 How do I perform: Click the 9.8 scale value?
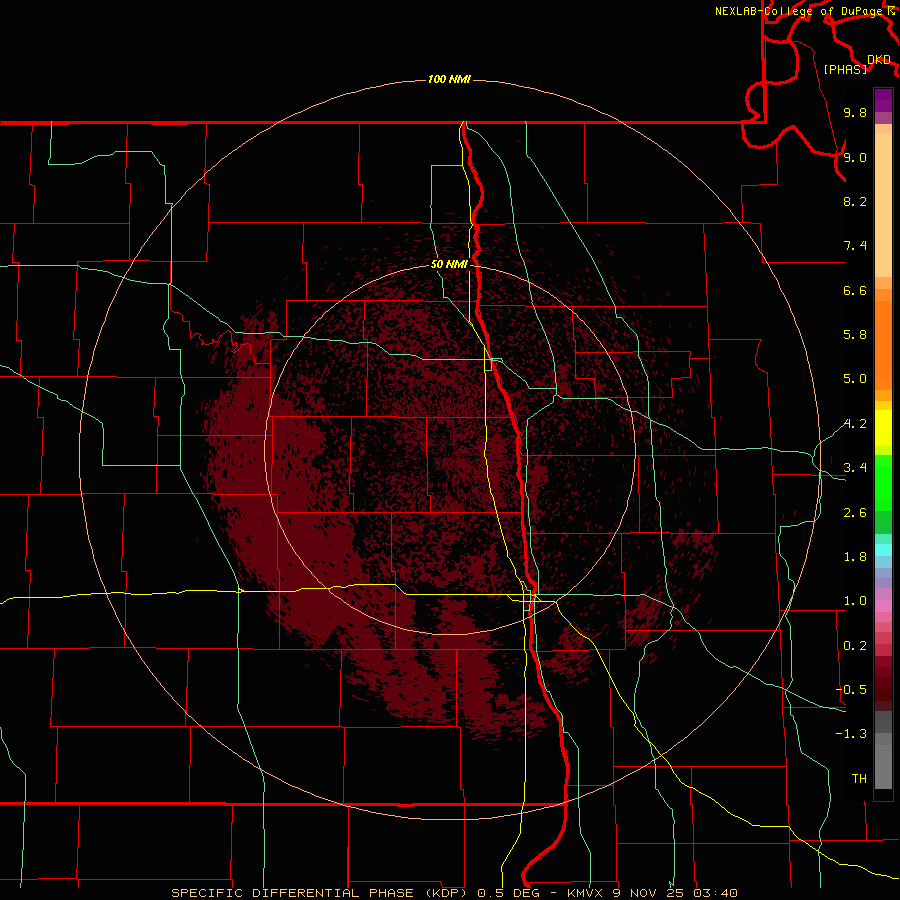(855, 112)
